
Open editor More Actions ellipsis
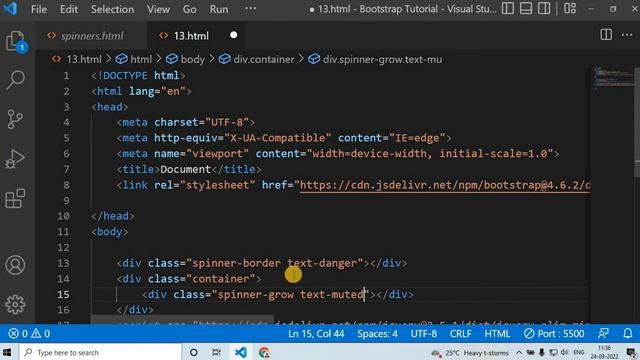point(627,35)
